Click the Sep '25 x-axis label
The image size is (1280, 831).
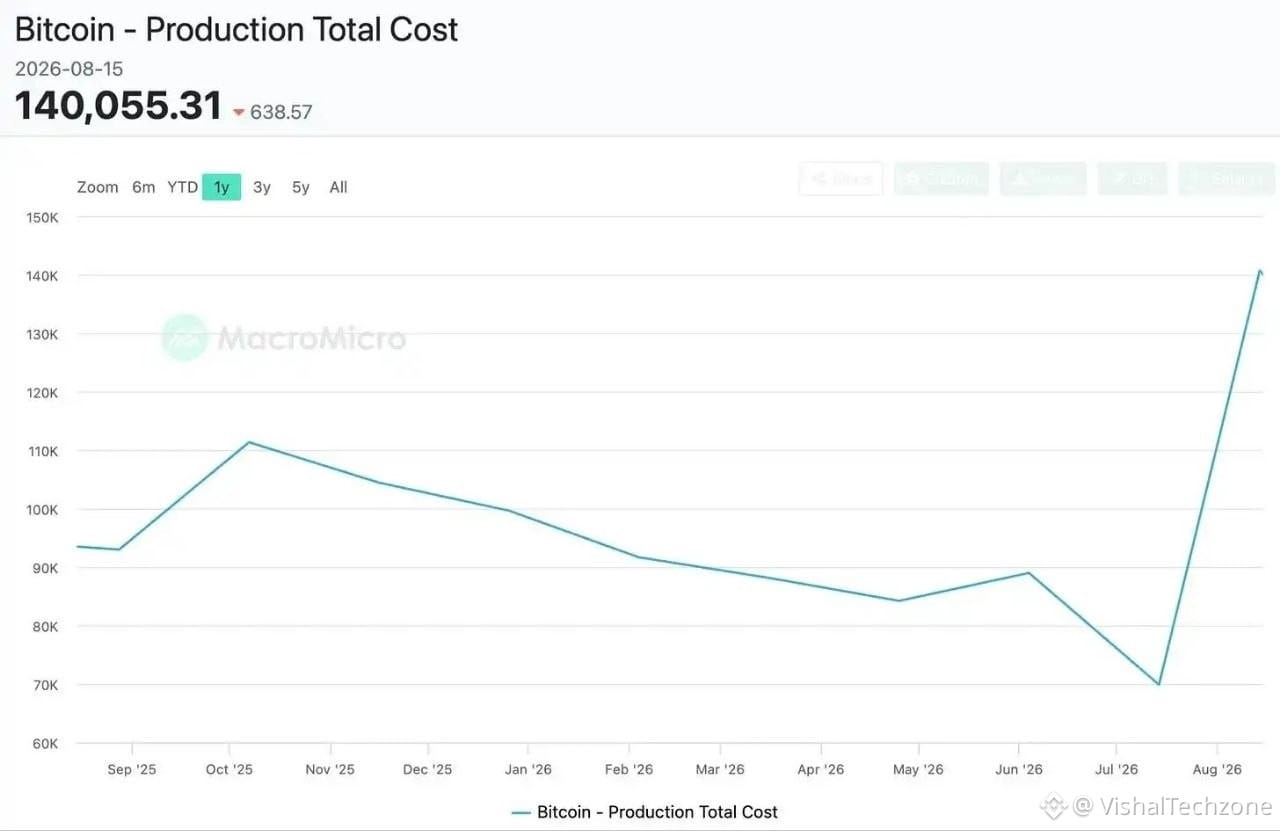pyautogui.click(x=131, y=769)
